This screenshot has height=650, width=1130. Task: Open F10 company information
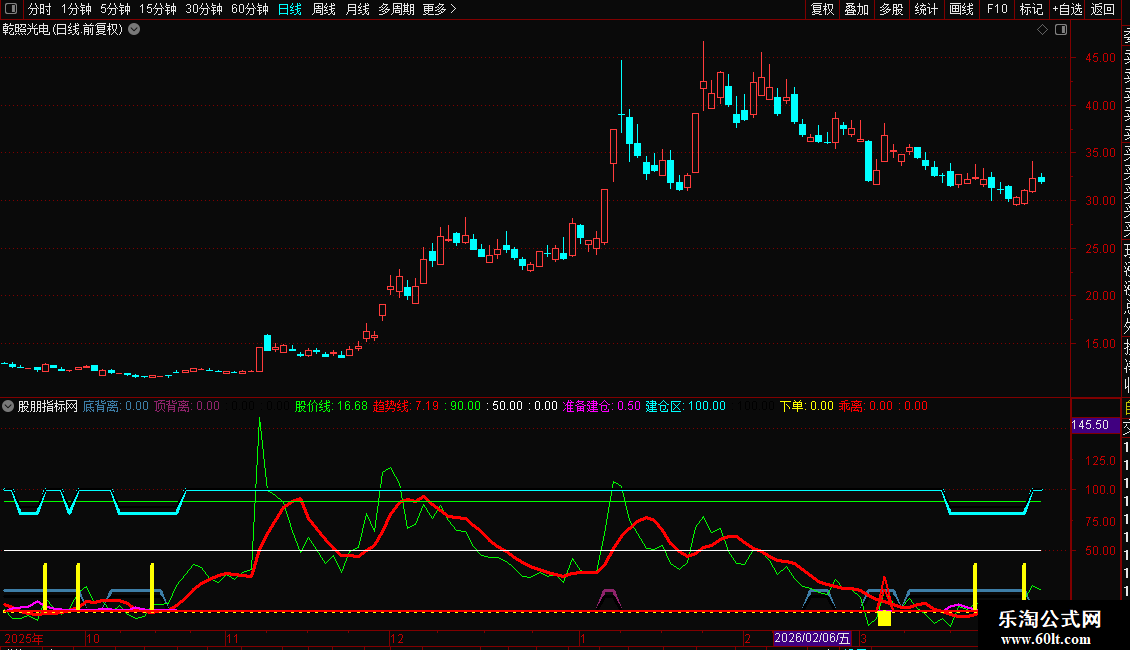pyautogui.click(x=997, y=9)
